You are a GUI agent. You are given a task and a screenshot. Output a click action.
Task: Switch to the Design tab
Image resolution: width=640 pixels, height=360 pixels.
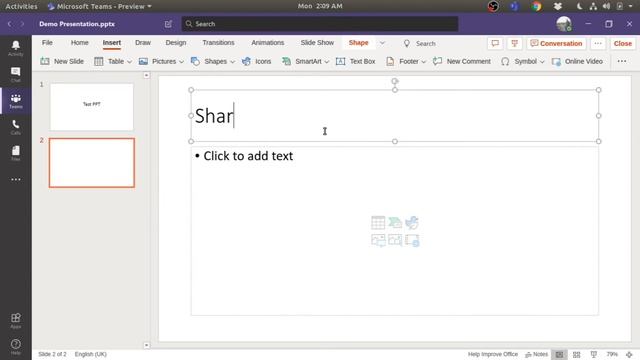[x=176, y=42]
